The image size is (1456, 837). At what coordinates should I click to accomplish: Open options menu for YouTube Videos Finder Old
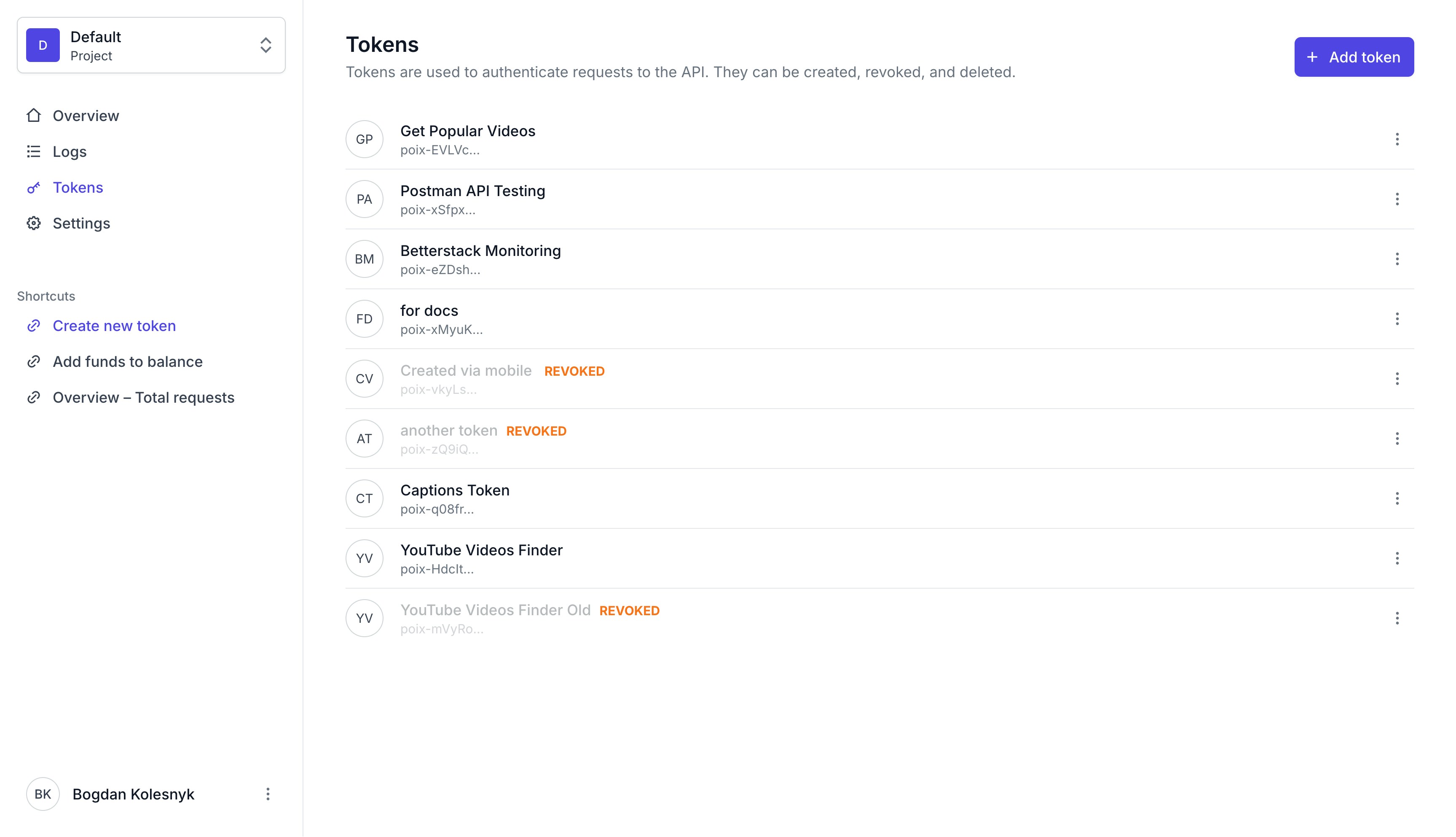1397,618
